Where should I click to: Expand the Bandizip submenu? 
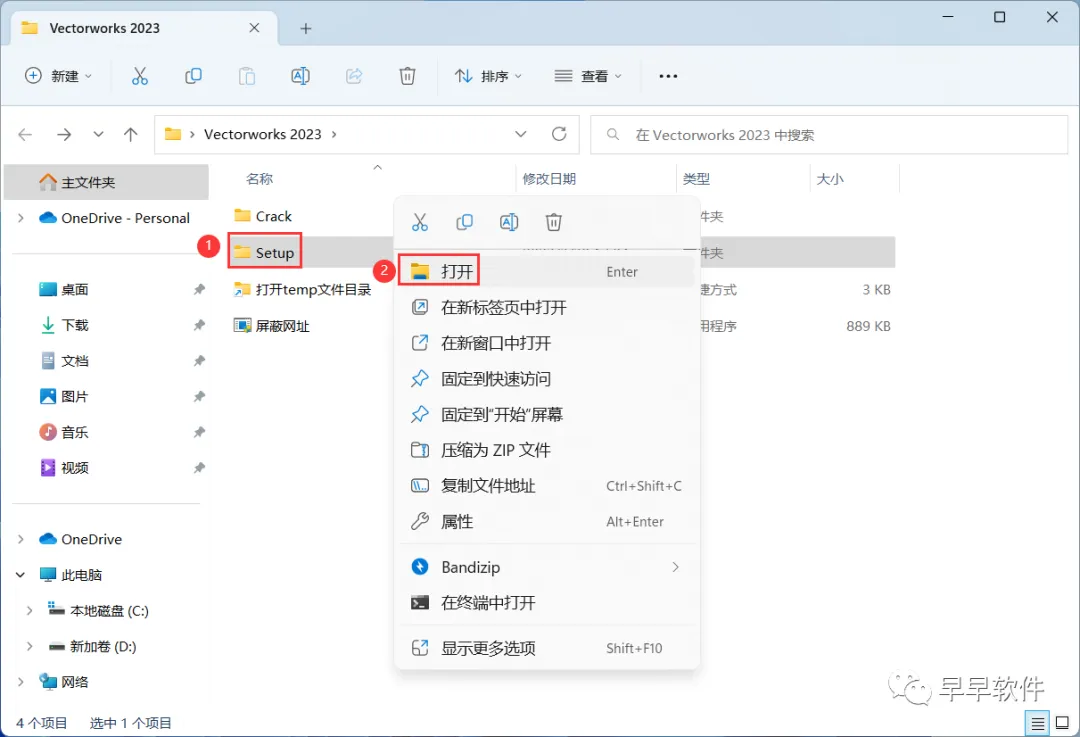tap(675, 567)
